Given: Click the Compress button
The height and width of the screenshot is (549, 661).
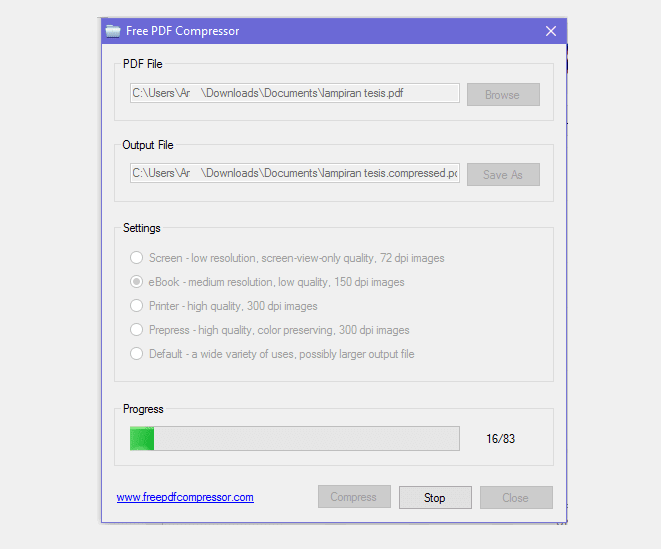Looking at the screenshot, I should (x=354, y=497).
